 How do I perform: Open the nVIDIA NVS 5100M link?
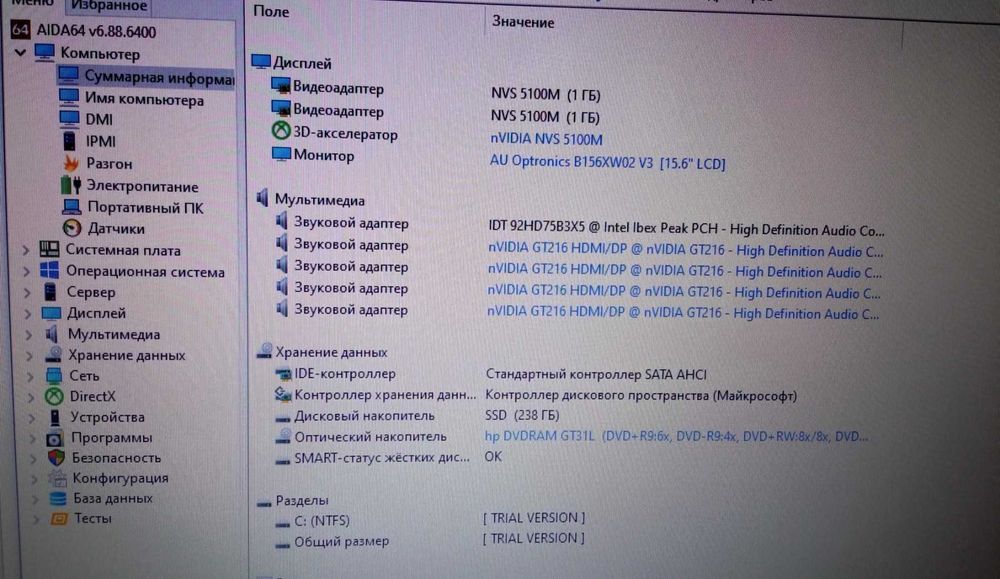click(547, 139)
